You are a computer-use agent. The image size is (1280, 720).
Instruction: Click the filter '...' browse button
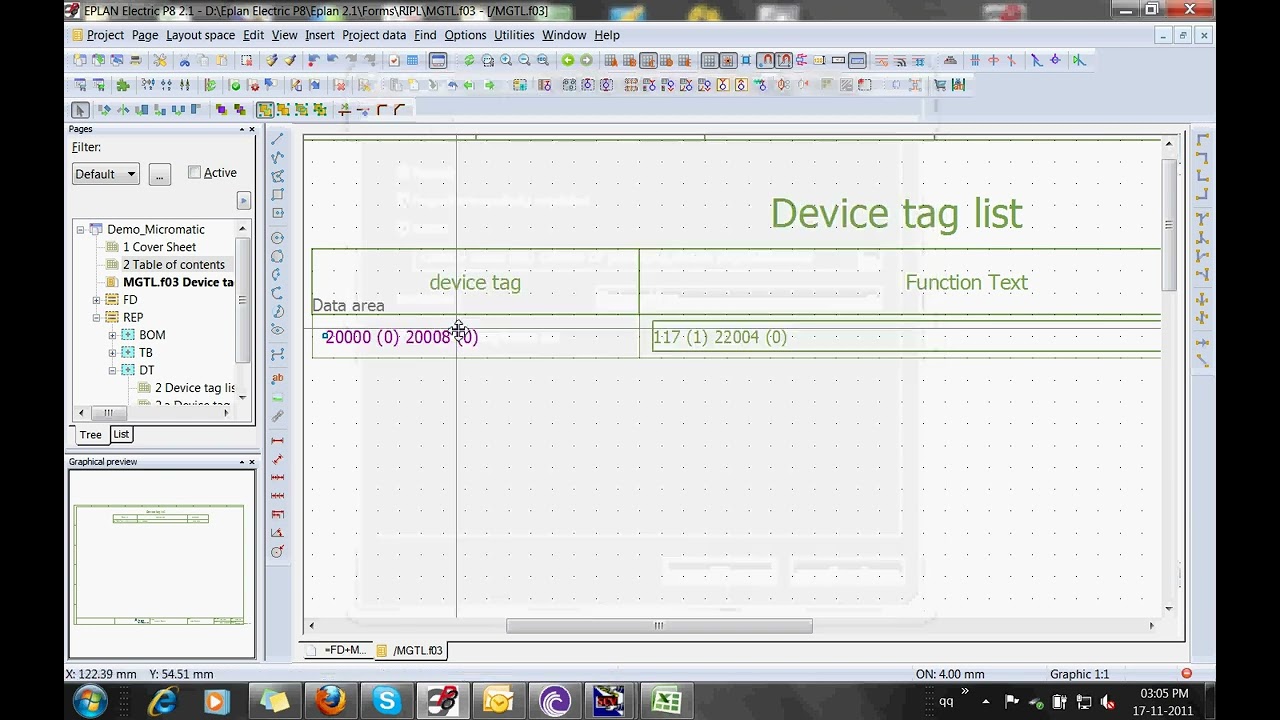point(159,174)
